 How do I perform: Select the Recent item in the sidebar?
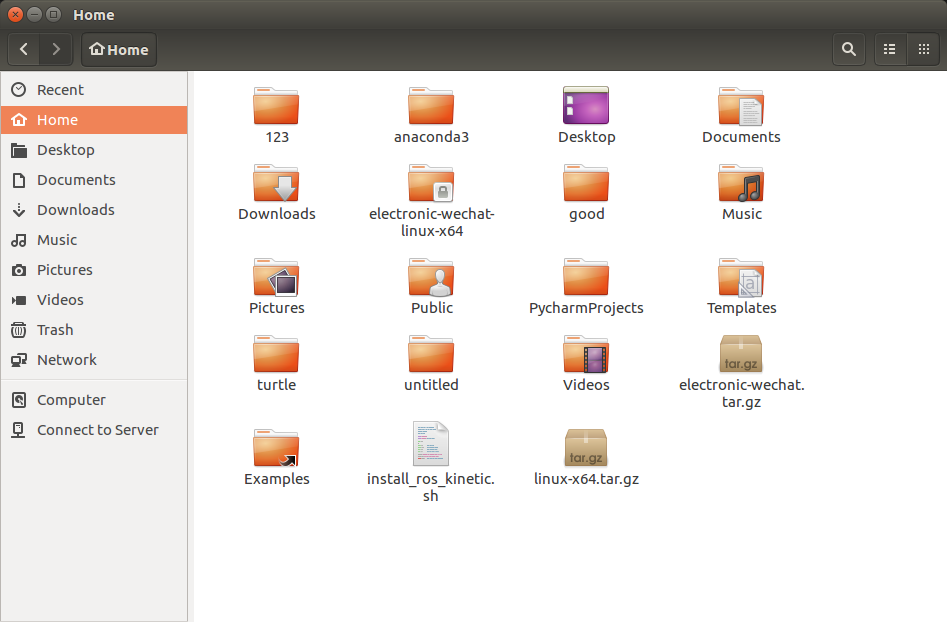60,89
